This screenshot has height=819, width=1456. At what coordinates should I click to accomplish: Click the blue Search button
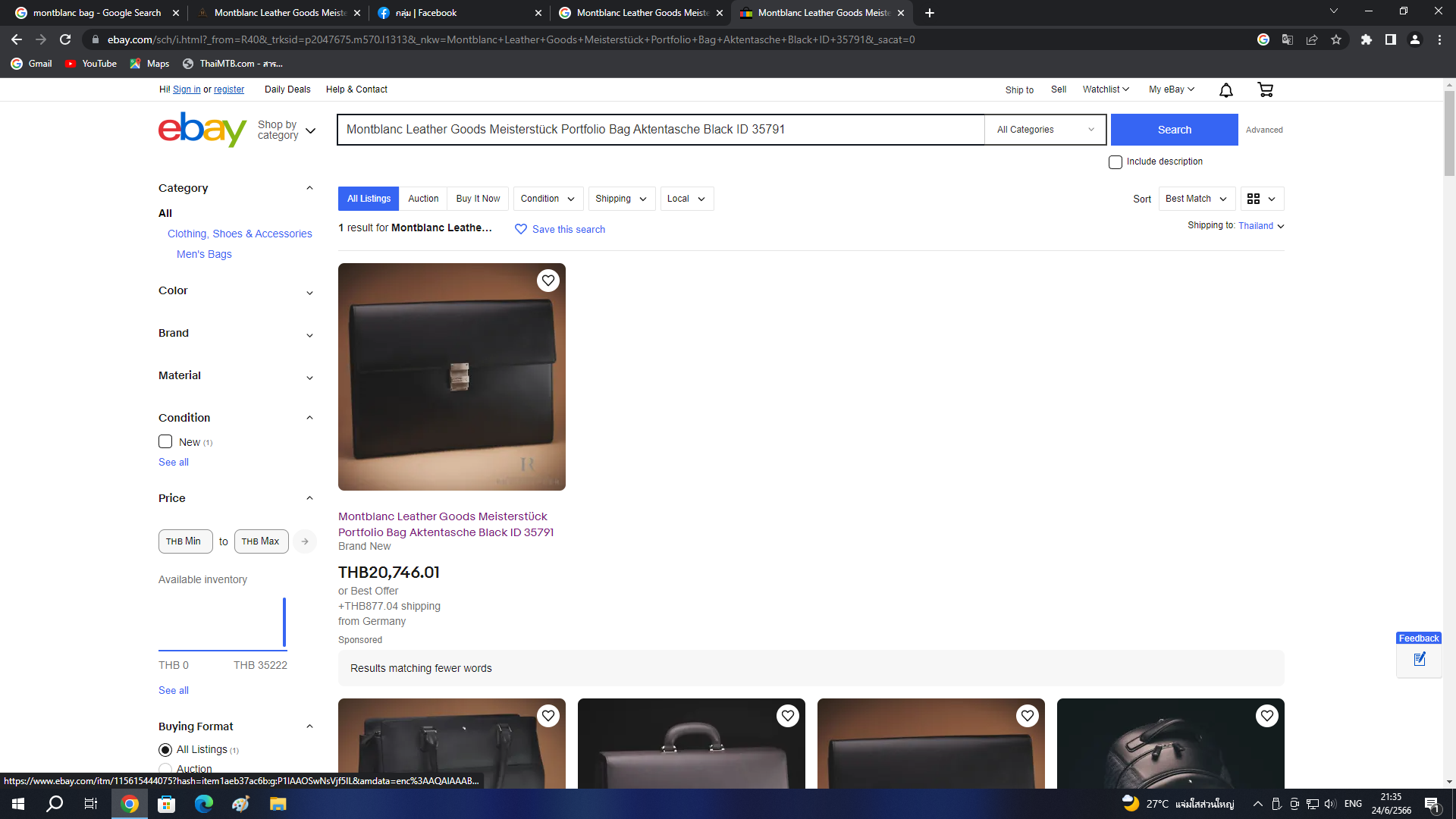click(1174, 130)
